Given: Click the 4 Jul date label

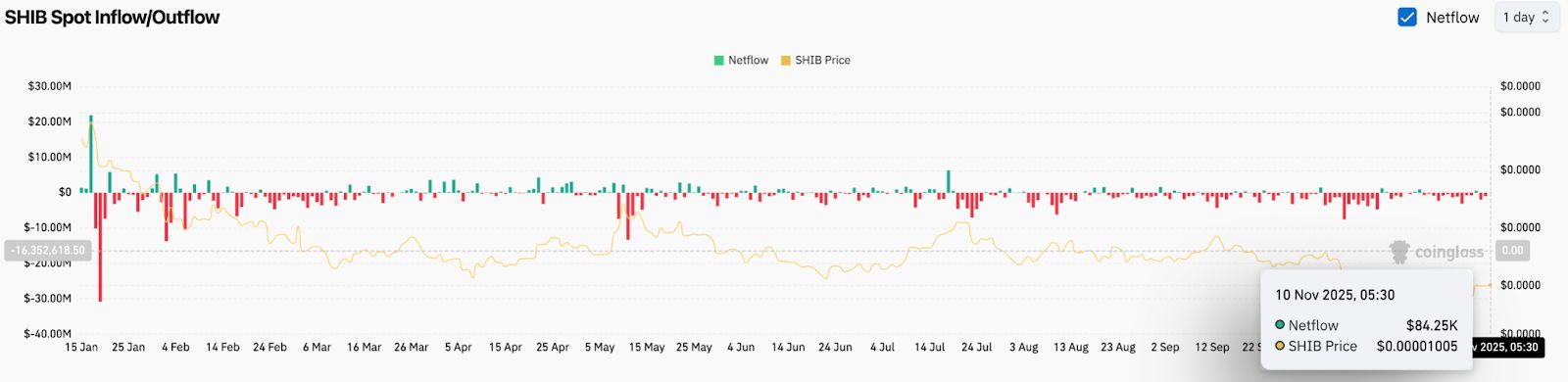Looking at the screenshot, I should pyautogui.click(x=882, y=347).
